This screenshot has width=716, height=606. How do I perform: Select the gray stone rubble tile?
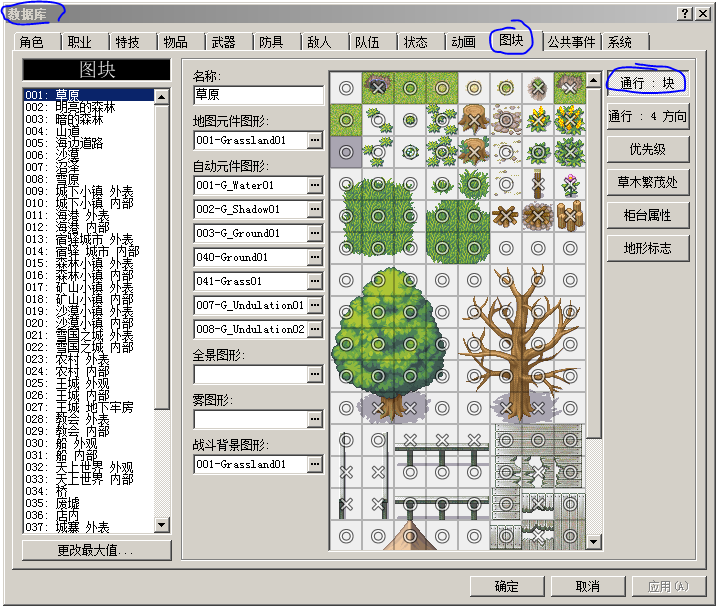coord(506,120)
